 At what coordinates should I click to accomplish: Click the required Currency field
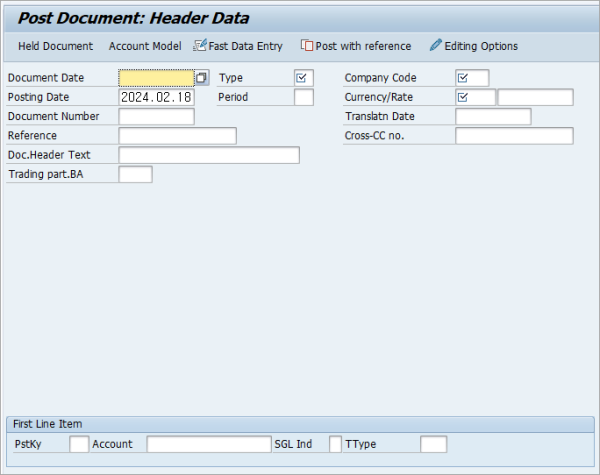[x=475, y=97]
